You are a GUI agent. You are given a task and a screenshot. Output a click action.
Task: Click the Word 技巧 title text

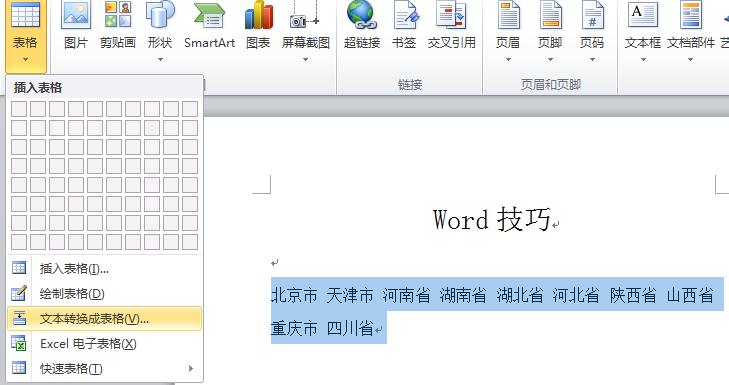point(492,219)
